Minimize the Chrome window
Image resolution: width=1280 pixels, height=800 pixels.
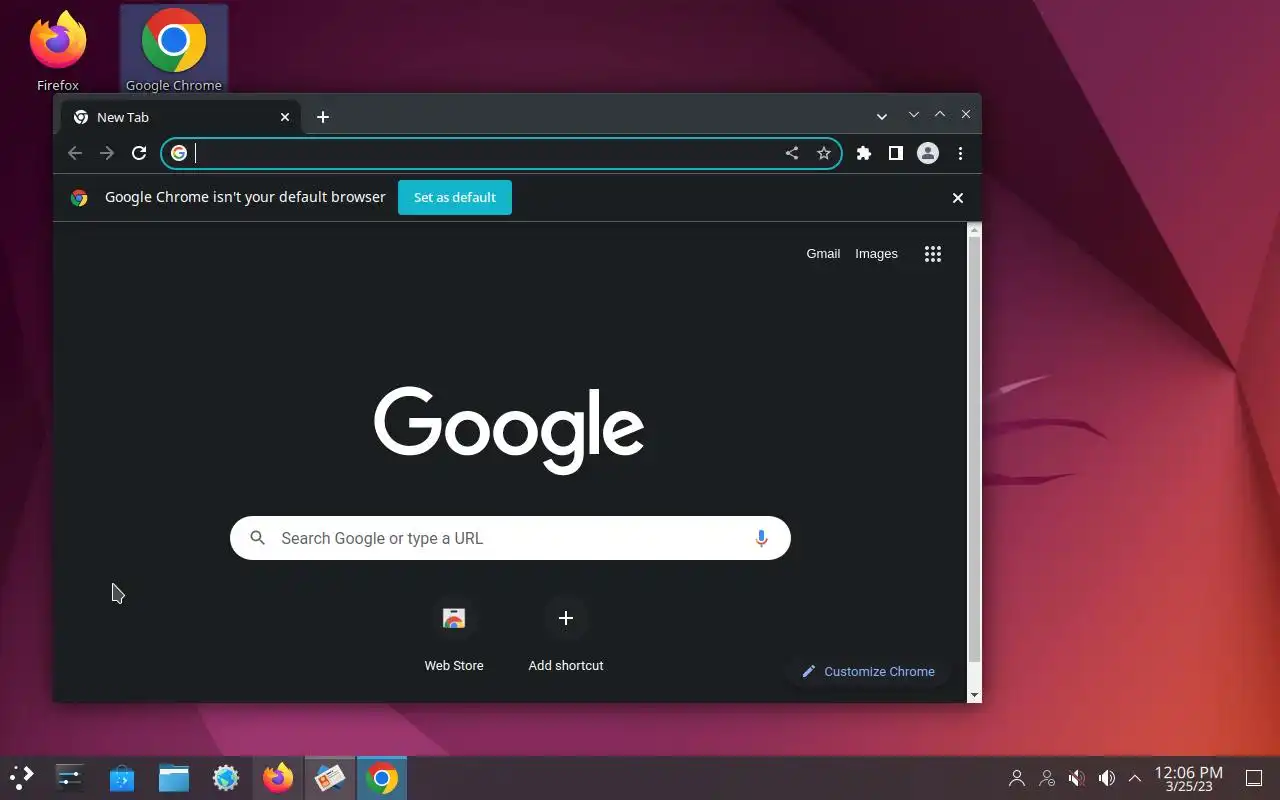[x=913, y=115]
